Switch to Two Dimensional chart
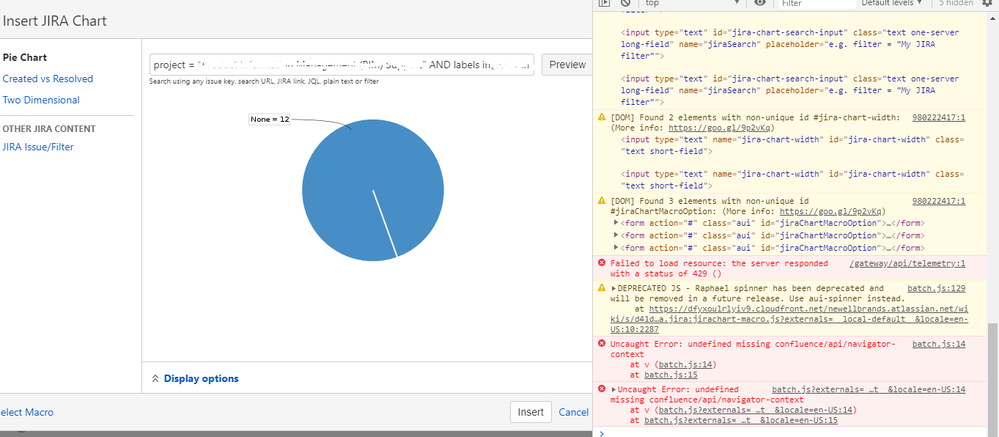999x437 pixels. [41, 100]
